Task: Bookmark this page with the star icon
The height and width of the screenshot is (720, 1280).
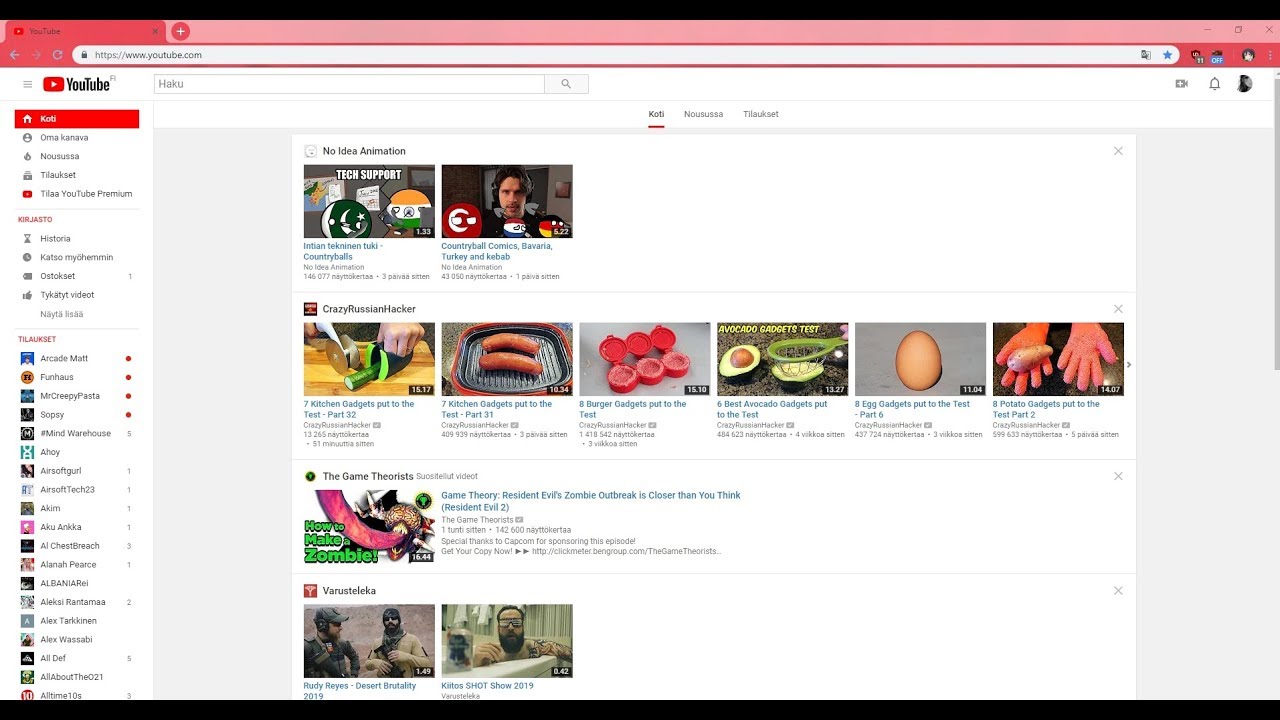Action: [x=1167, y=55]
